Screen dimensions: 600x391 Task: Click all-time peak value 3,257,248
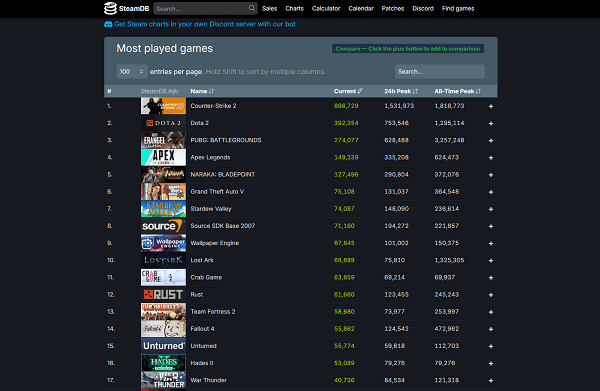click(x=449, y=140)
